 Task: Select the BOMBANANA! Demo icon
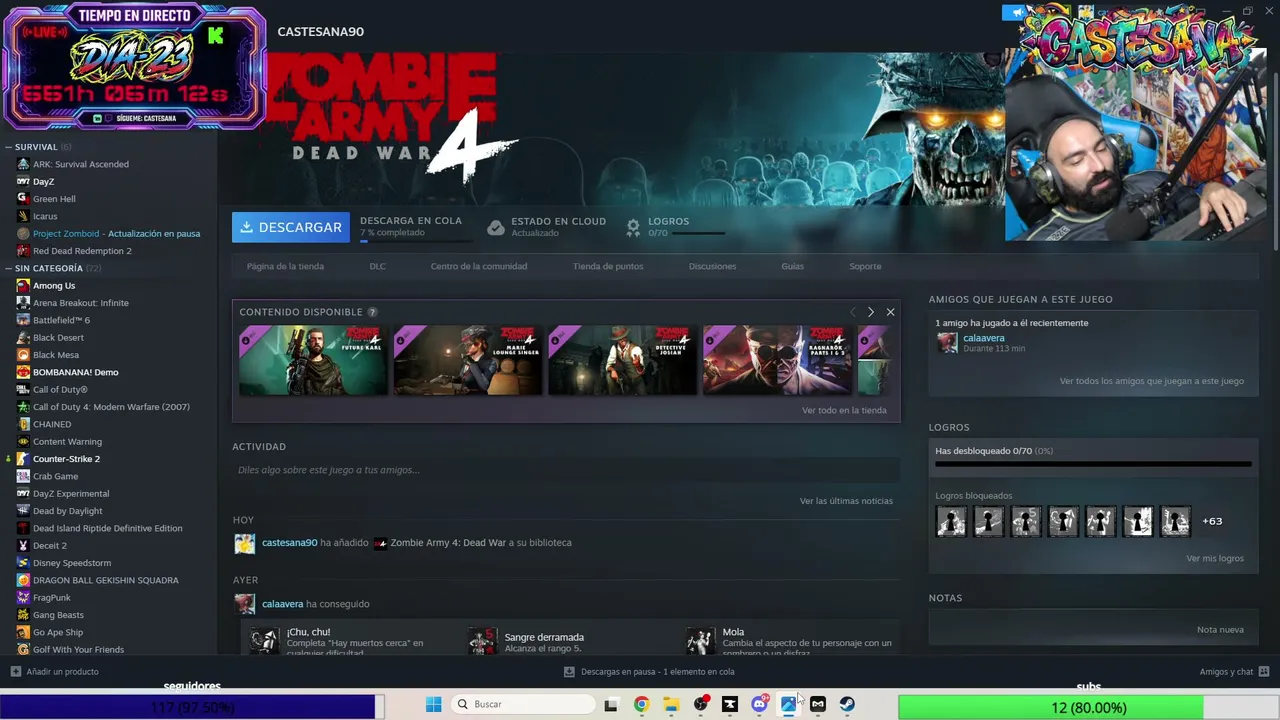click(x=23, y=372)
